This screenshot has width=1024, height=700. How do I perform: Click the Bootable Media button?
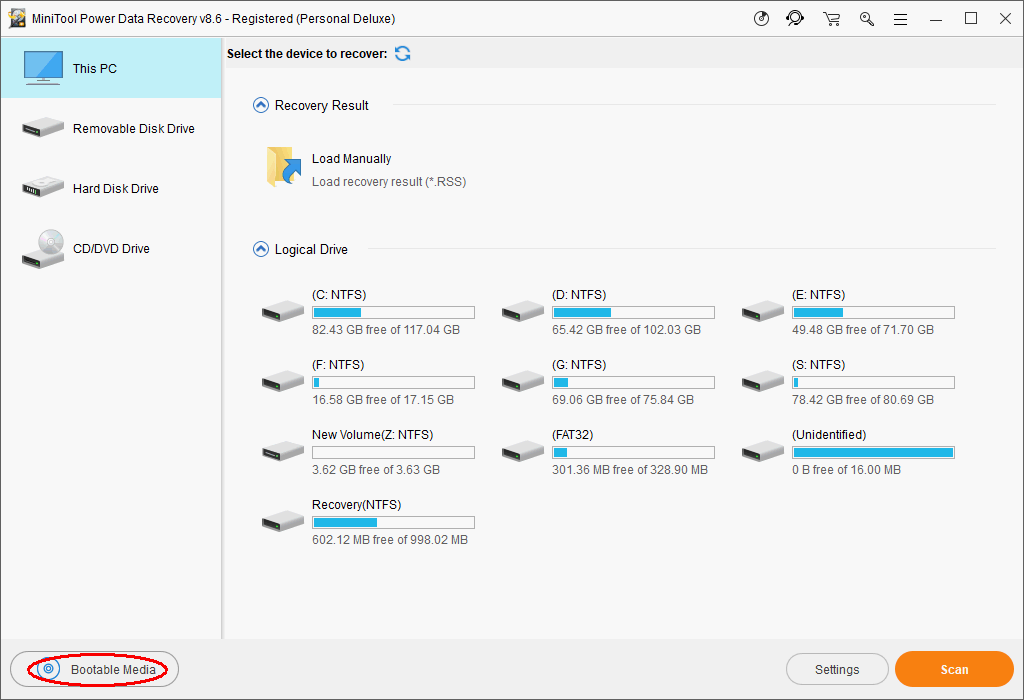pos(95,669)
